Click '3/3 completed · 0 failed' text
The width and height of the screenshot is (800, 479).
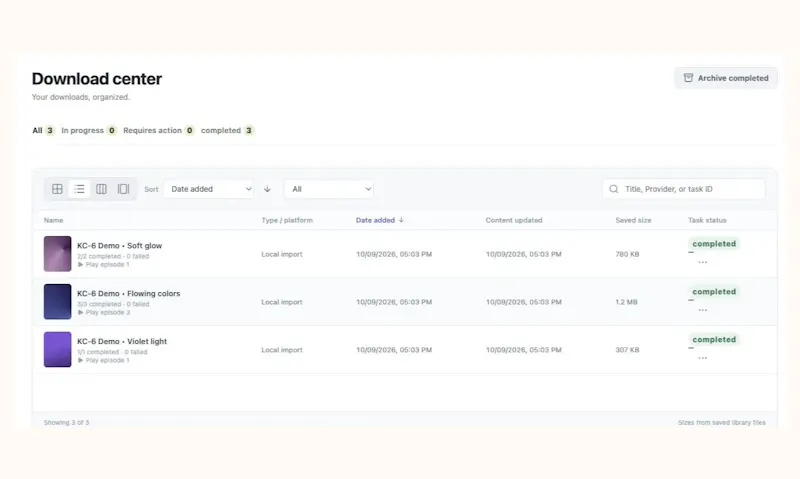coord(113,305)
